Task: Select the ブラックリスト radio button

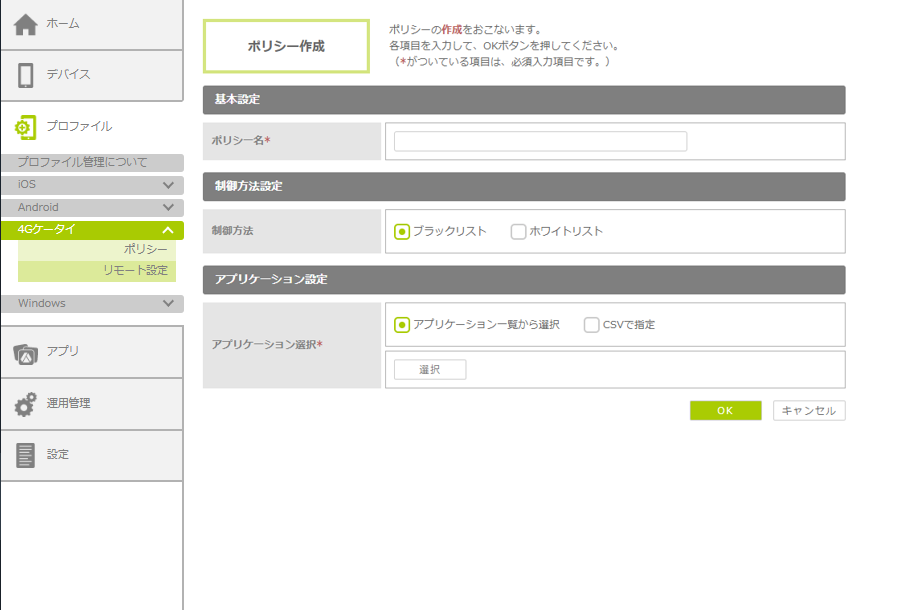Action: click(402, 232)
